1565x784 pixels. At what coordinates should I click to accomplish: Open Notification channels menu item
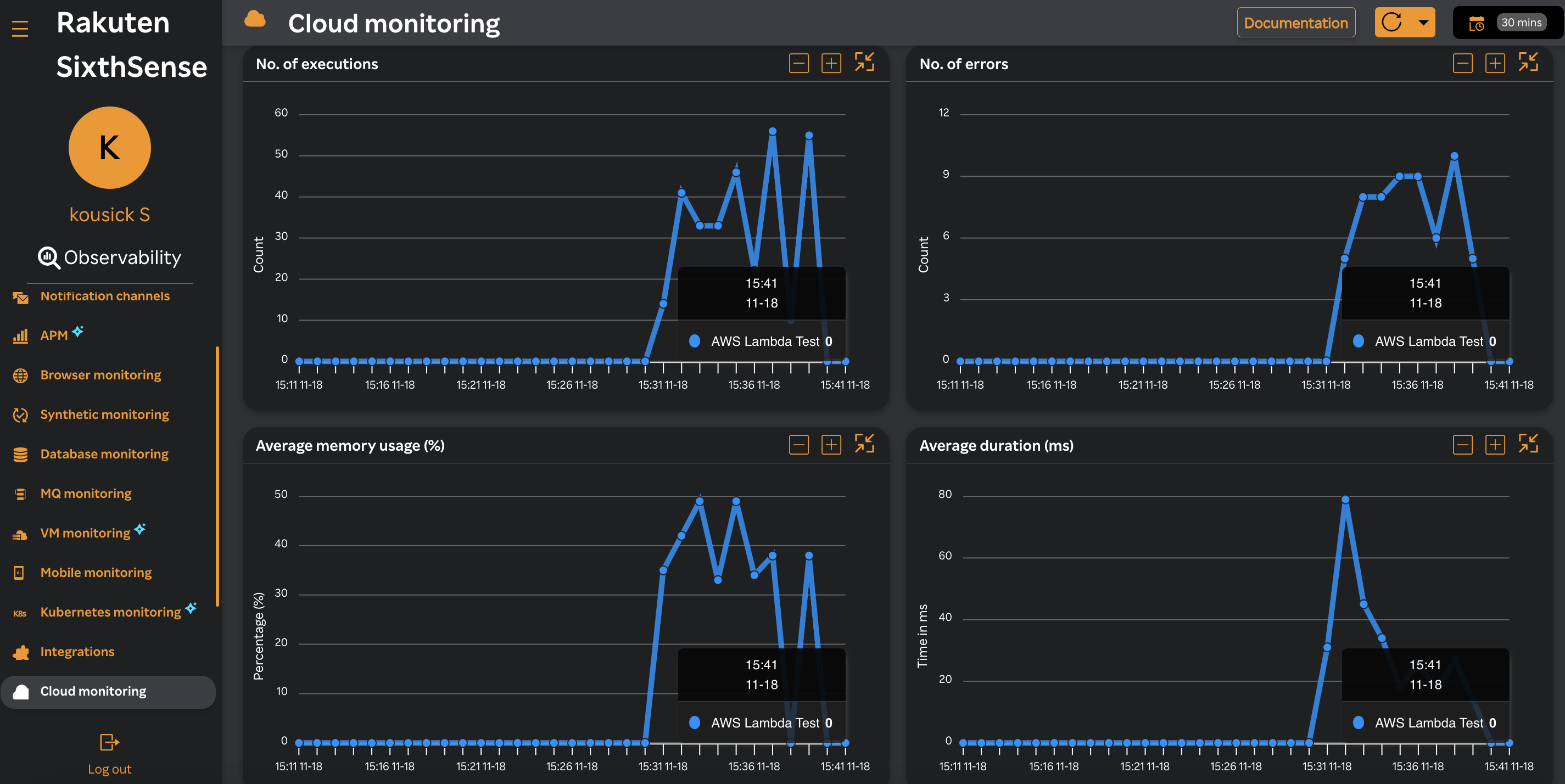coord(105,296)
